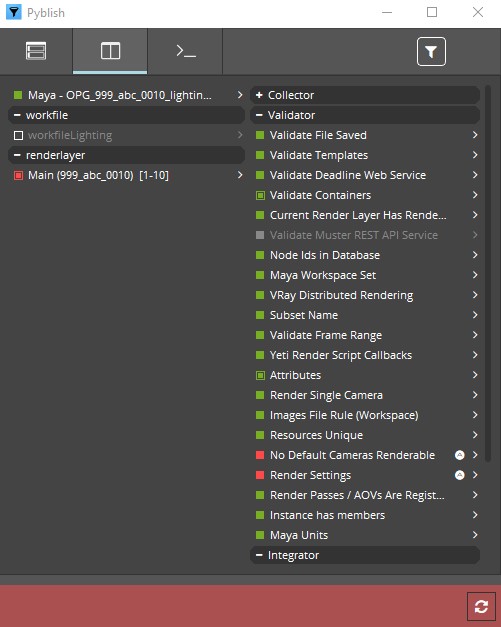
Task: Select Validate Deadline Web Service row text
Action: click(x=348, y=175)
